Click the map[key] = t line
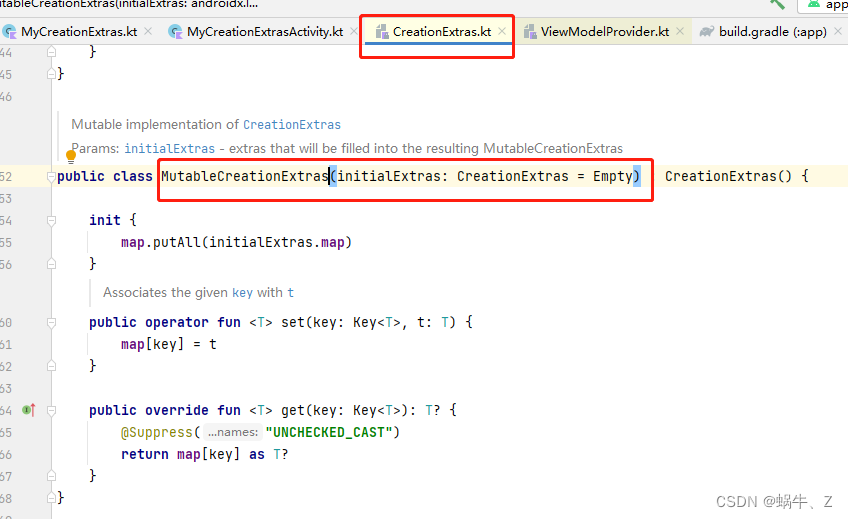Viewport: 848px width, 519px height. coord(169,344)
